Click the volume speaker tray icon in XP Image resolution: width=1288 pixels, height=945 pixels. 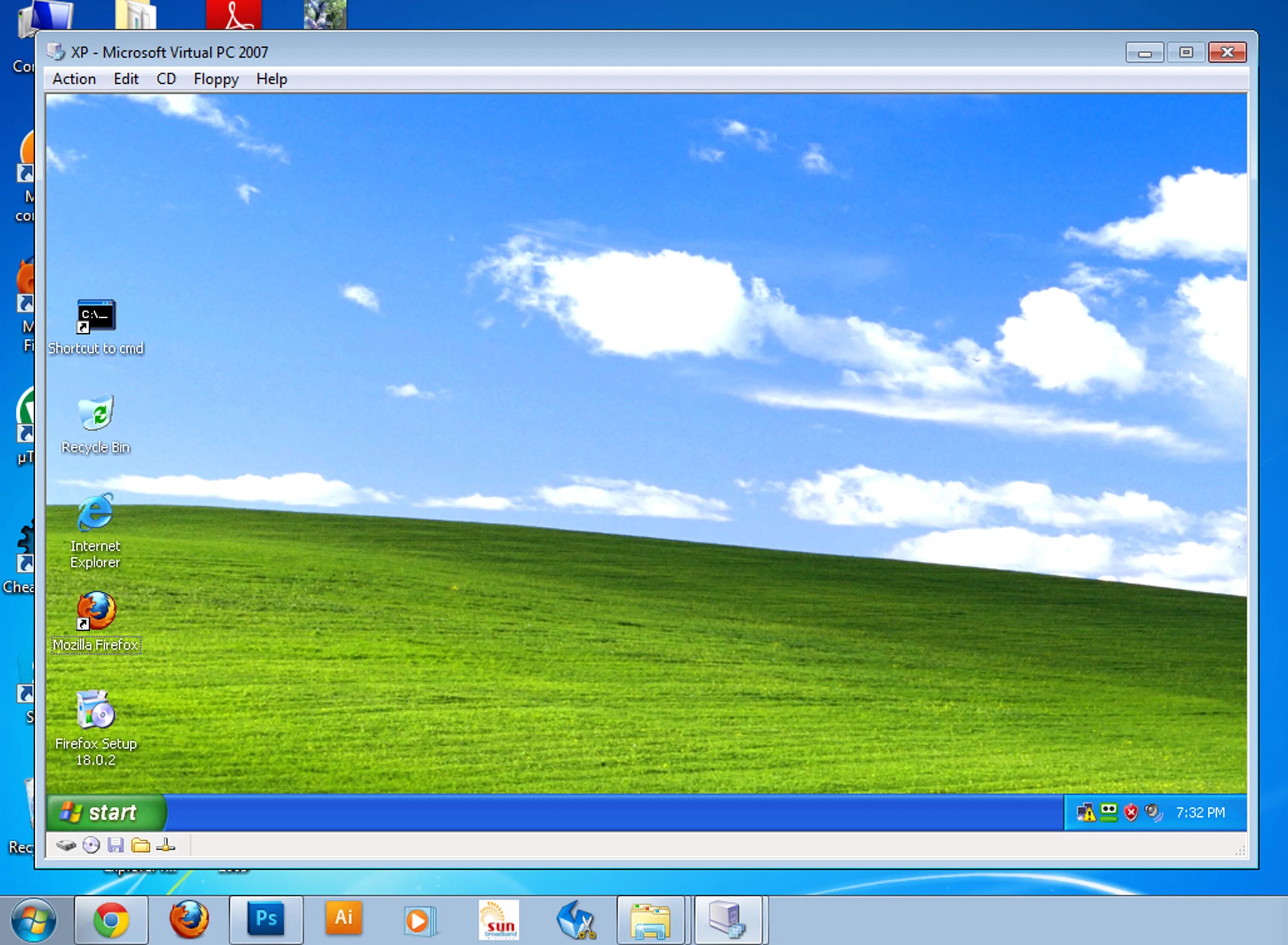(x=1154, y=812)
